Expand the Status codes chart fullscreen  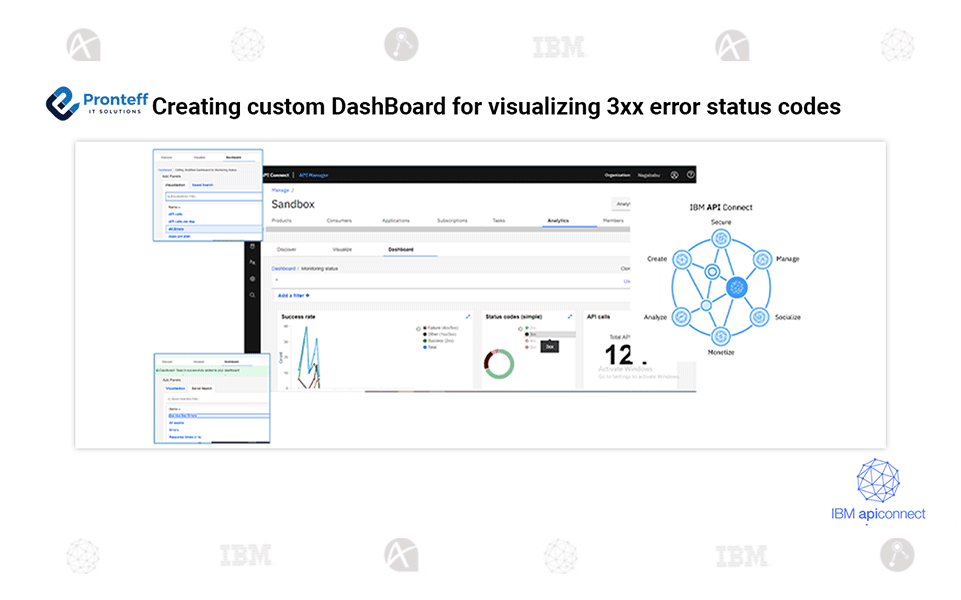(570, 317)
